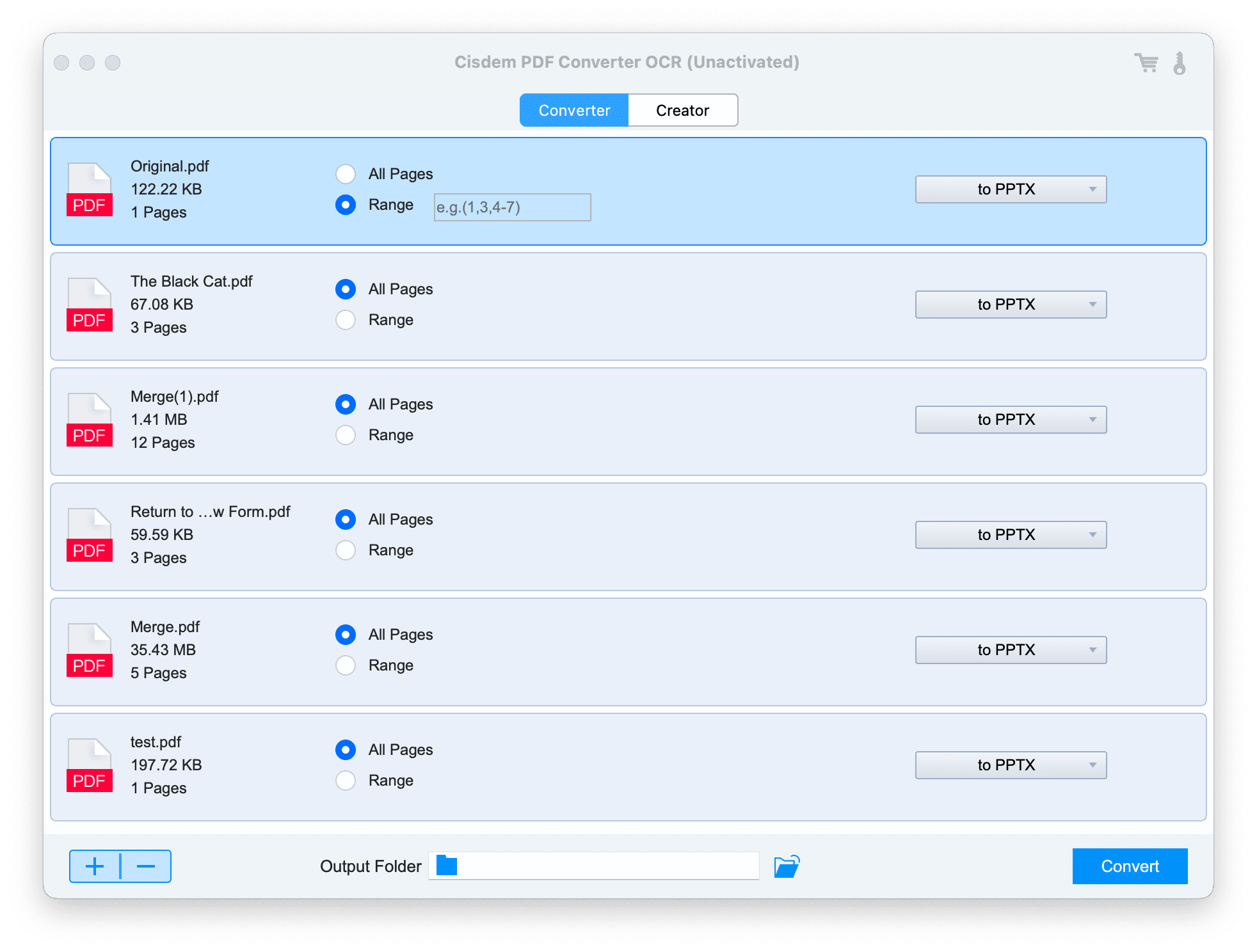Select Range for Return to Form.pdf
Viewport: 1257px width, 952px height.
click(x=346, y=550)
